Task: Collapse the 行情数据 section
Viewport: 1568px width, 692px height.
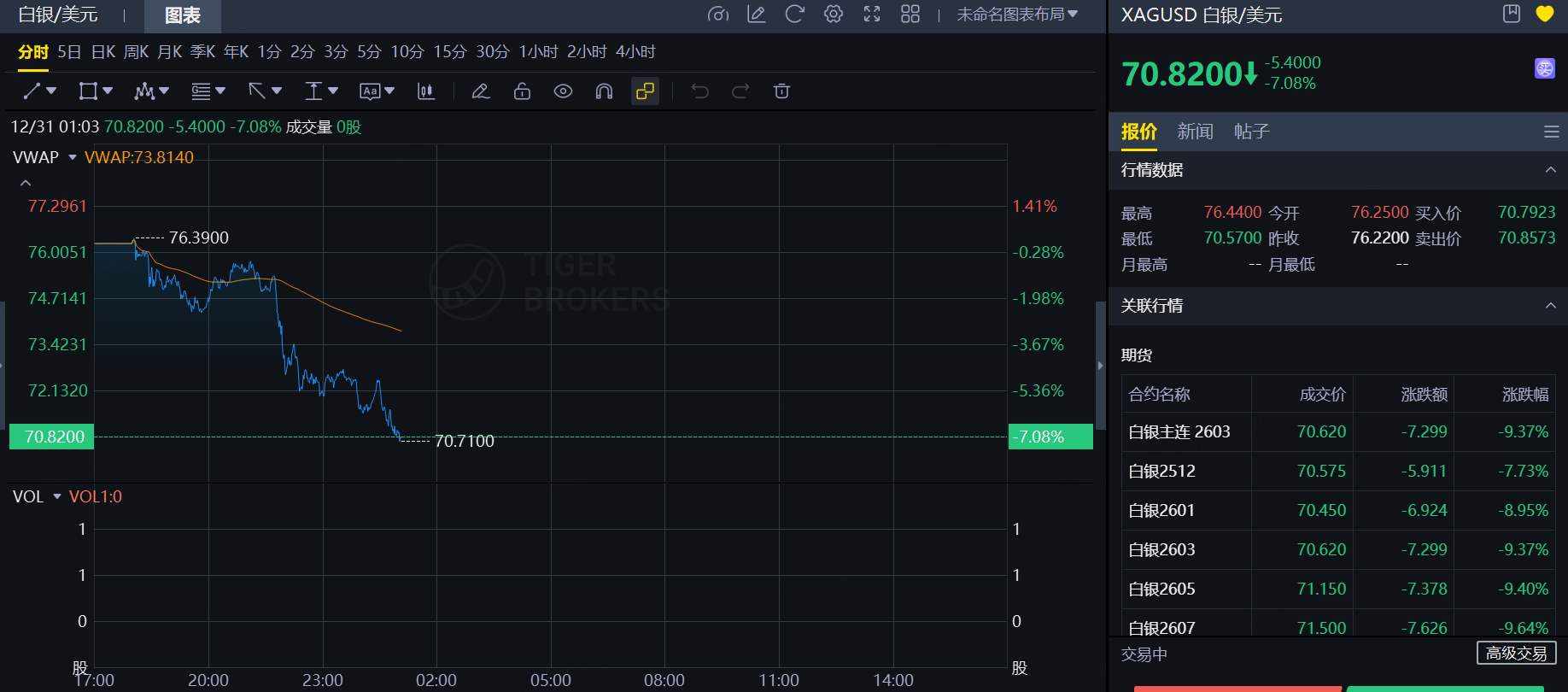Action: 1550,170
